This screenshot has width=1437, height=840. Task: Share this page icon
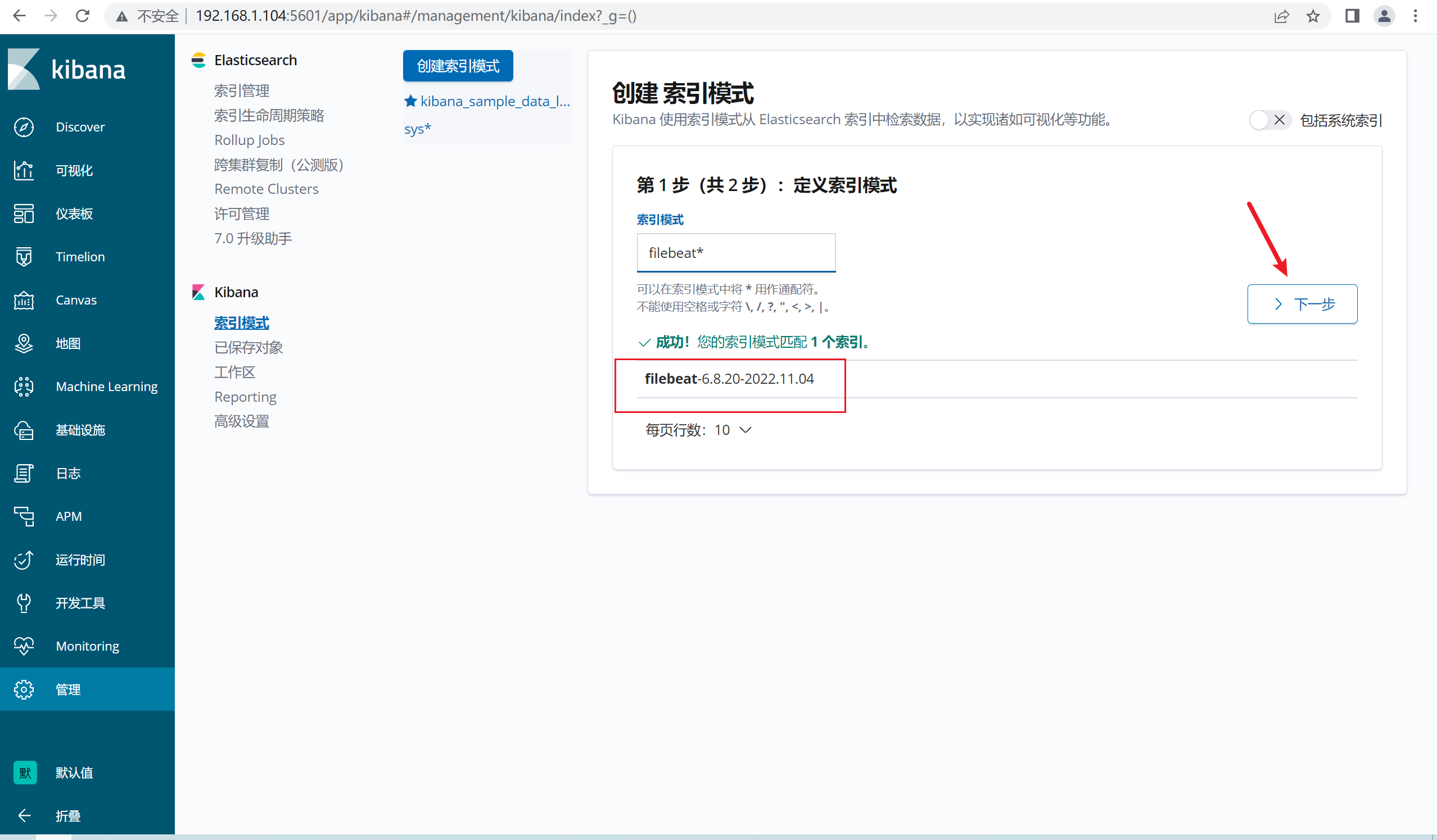click(1281, 16)
